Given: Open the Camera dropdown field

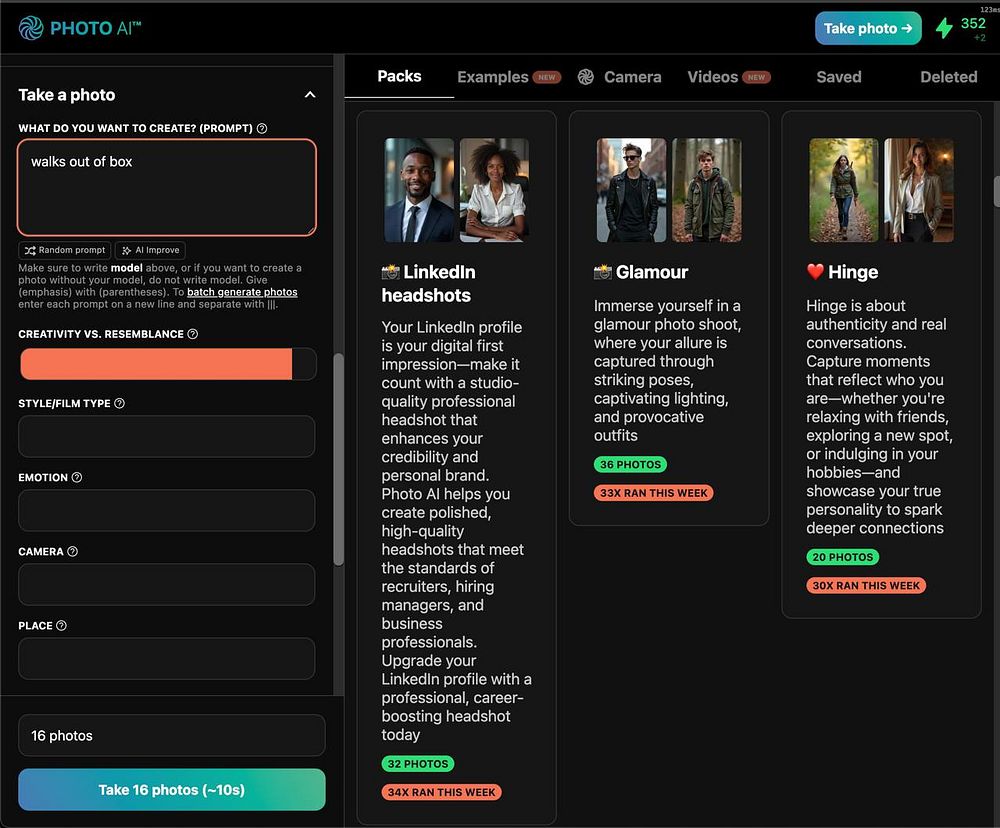Looking at the screenshot, I should 166,584.
